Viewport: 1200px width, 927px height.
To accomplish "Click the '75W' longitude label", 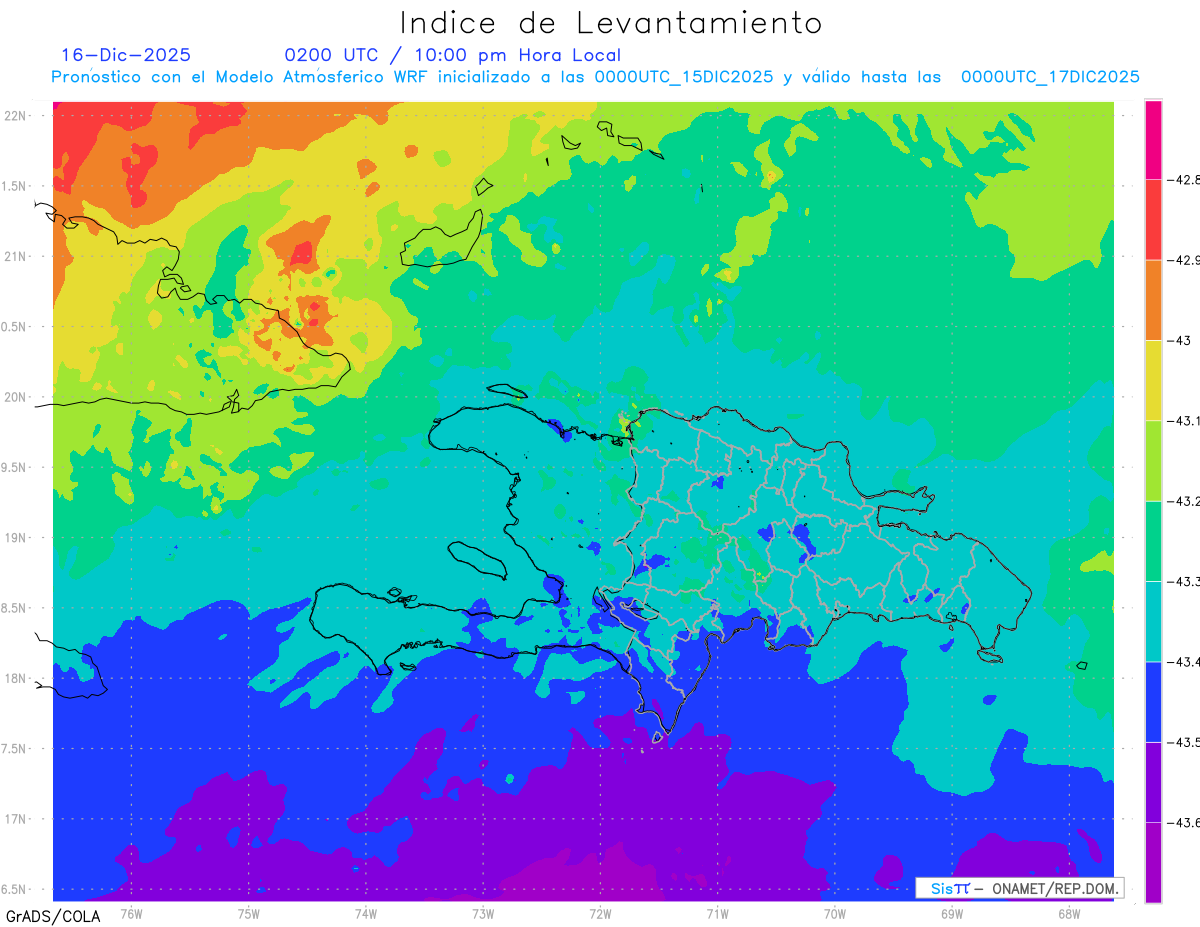I will click(249, 914).
